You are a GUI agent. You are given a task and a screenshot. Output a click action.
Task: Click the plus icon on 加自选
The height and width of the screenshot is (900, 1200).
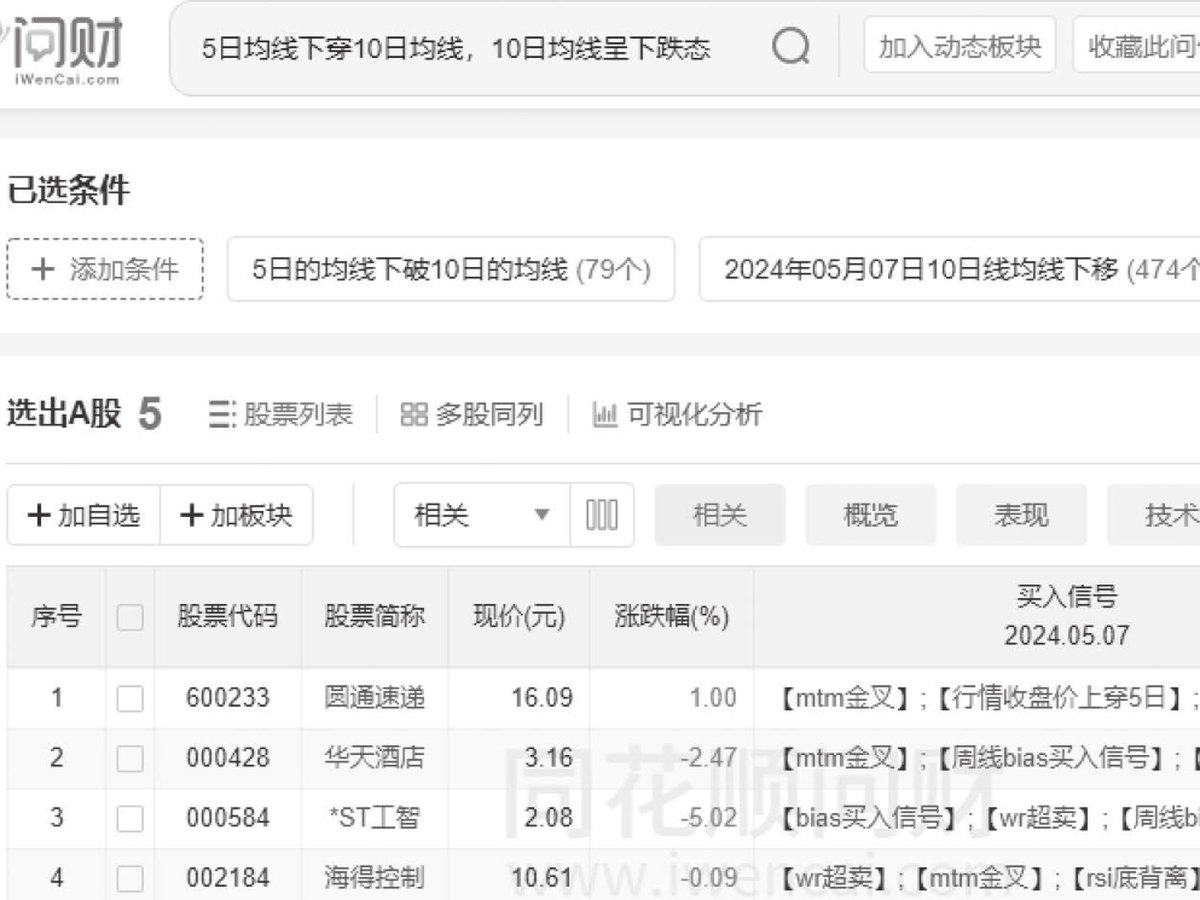point(39,515)
